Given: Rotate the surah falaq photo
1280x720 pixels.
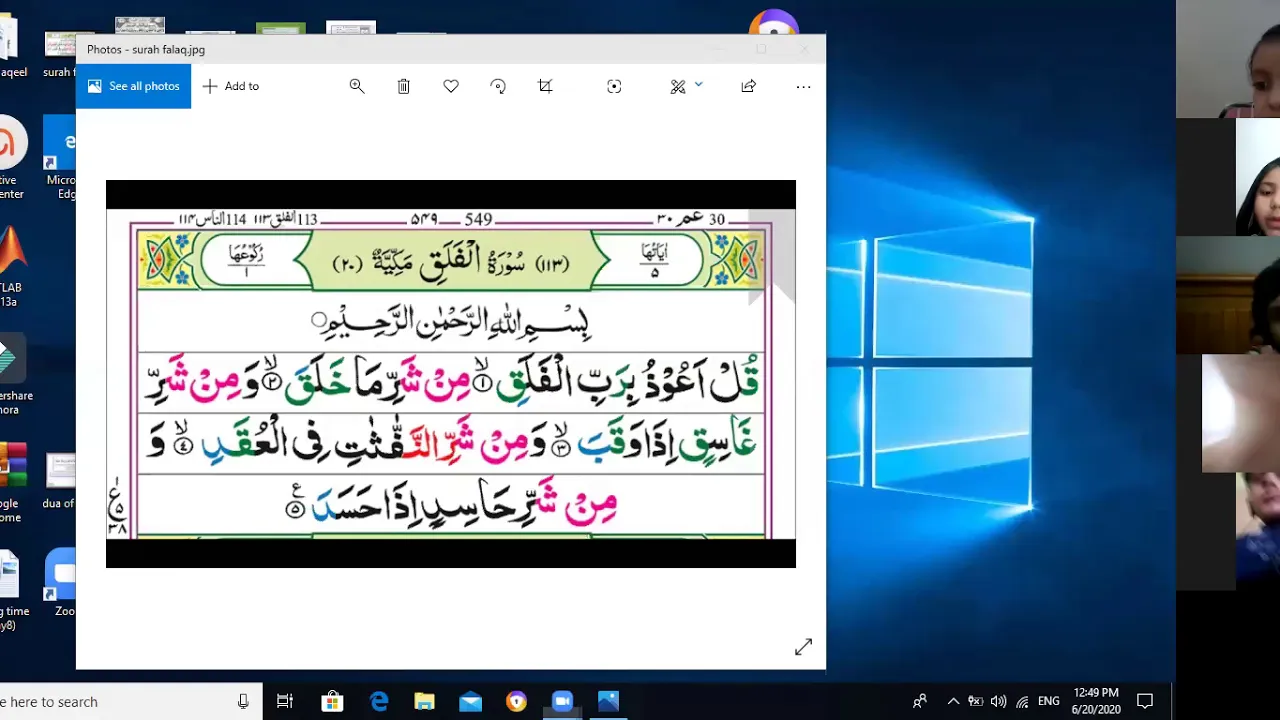Looking at the screenshot, I should pyautogui.click(x=498, y=86).
